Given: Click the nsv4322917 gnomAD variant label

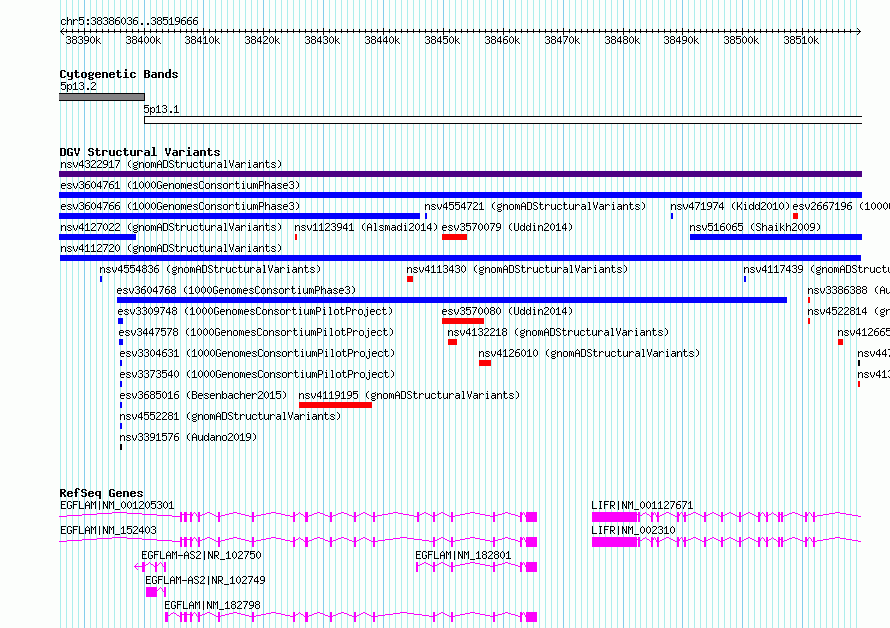Looking at the screenshot, I should [171, 165].
